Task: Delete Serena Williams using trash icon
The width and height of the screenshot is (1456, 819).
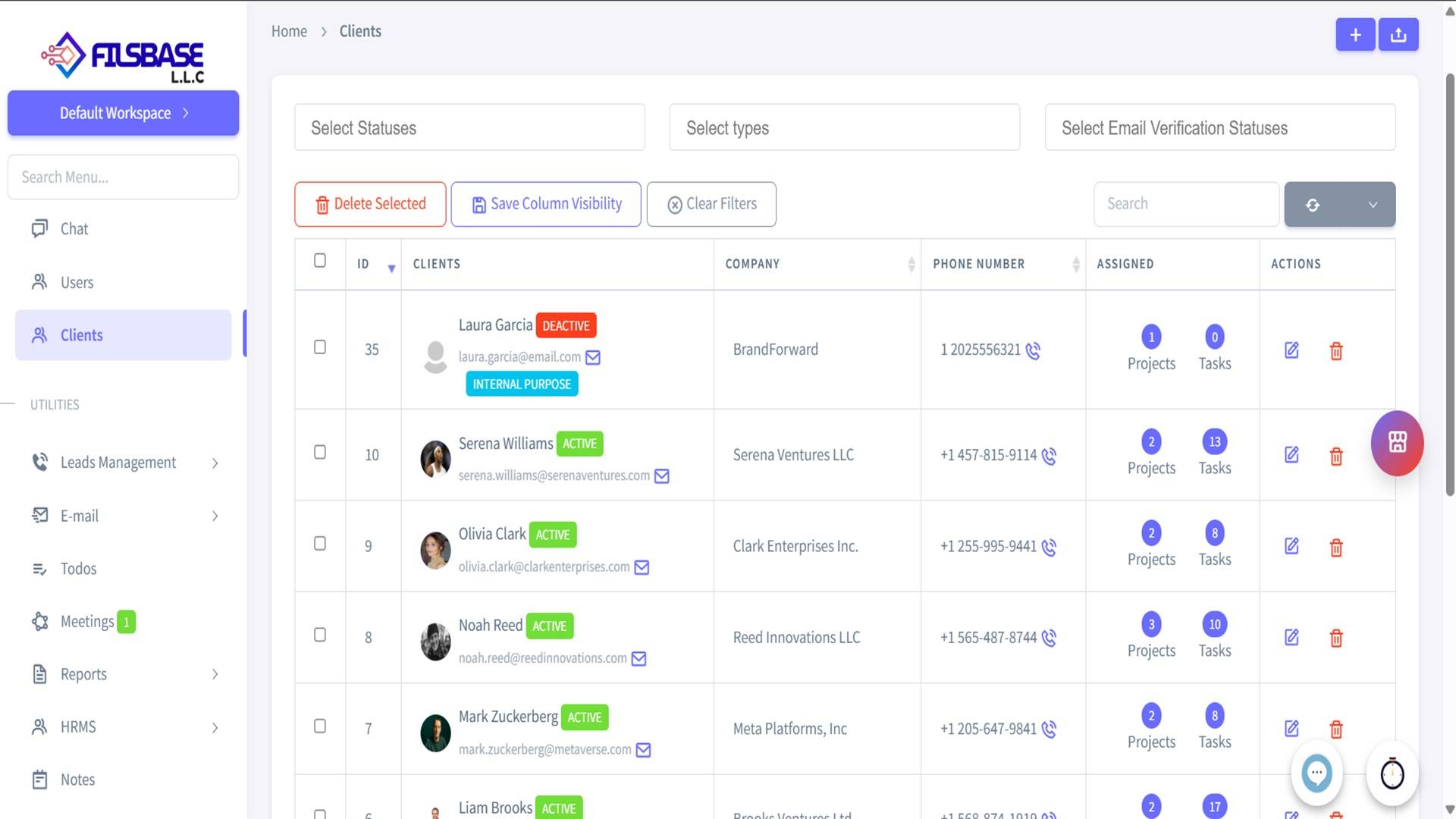Action: coord(1336,456)
